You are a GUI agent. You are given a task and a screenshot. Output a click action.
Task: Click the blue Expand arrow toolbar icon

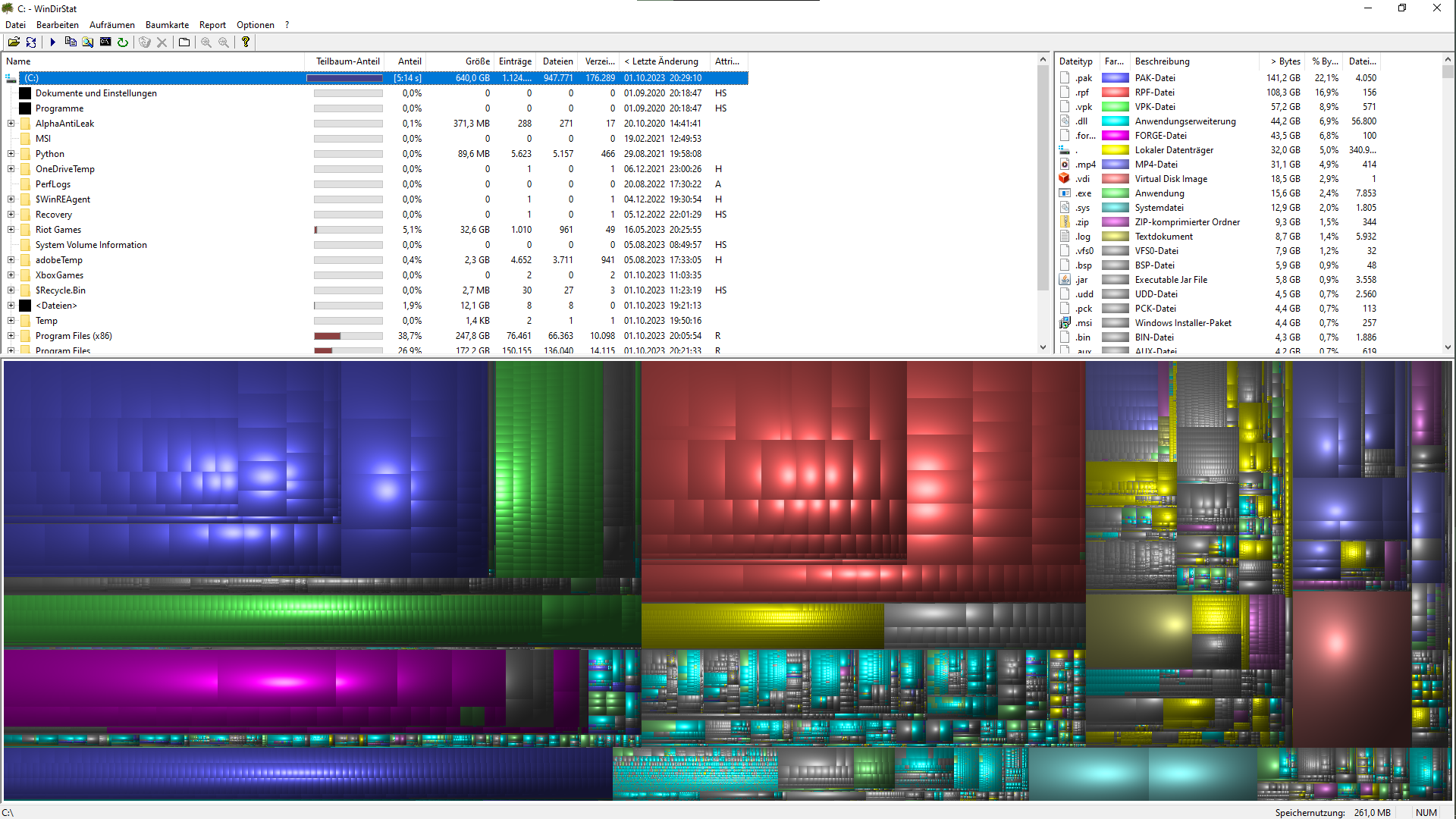click(x=53, y=42)
